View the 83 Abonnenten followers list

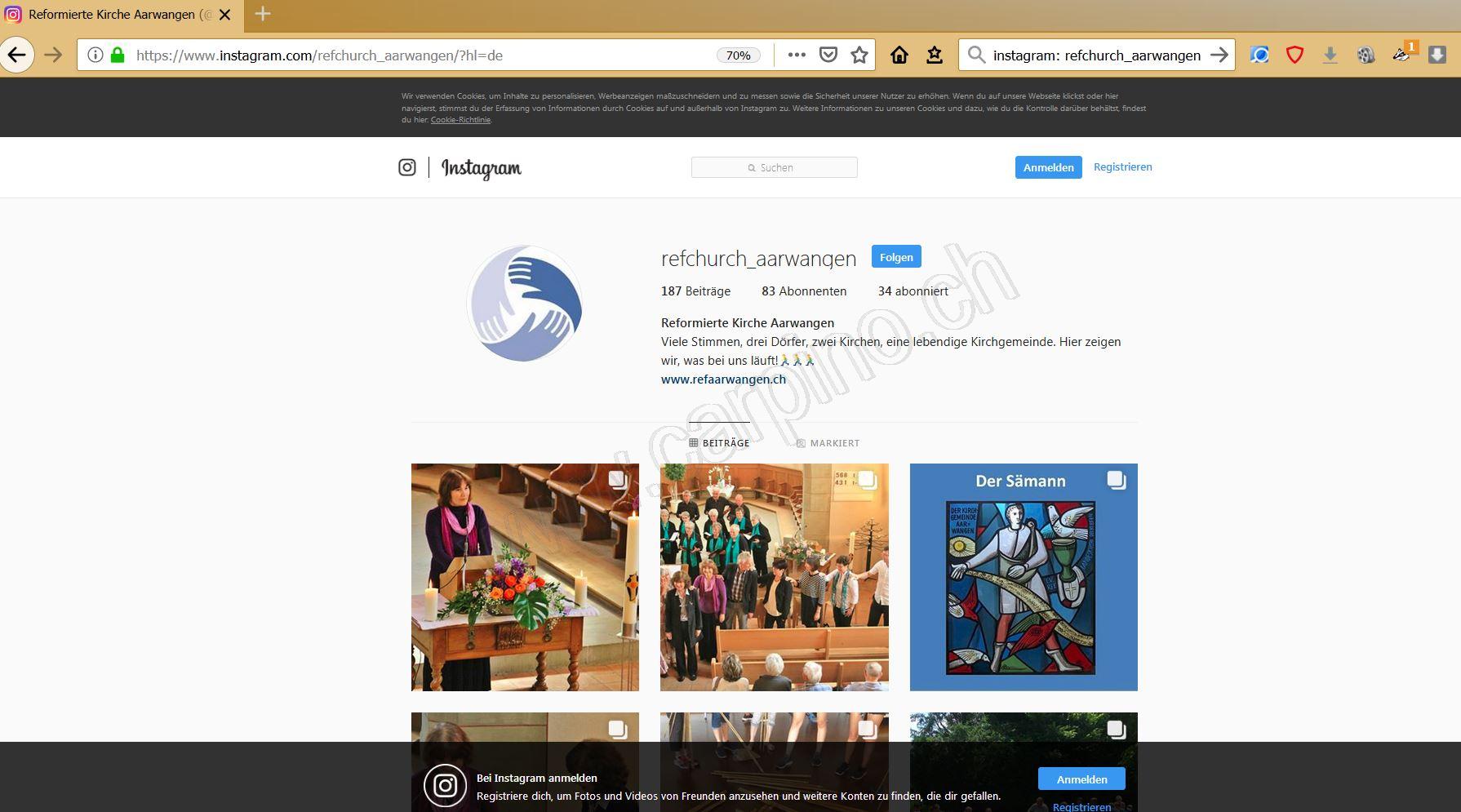804,291
